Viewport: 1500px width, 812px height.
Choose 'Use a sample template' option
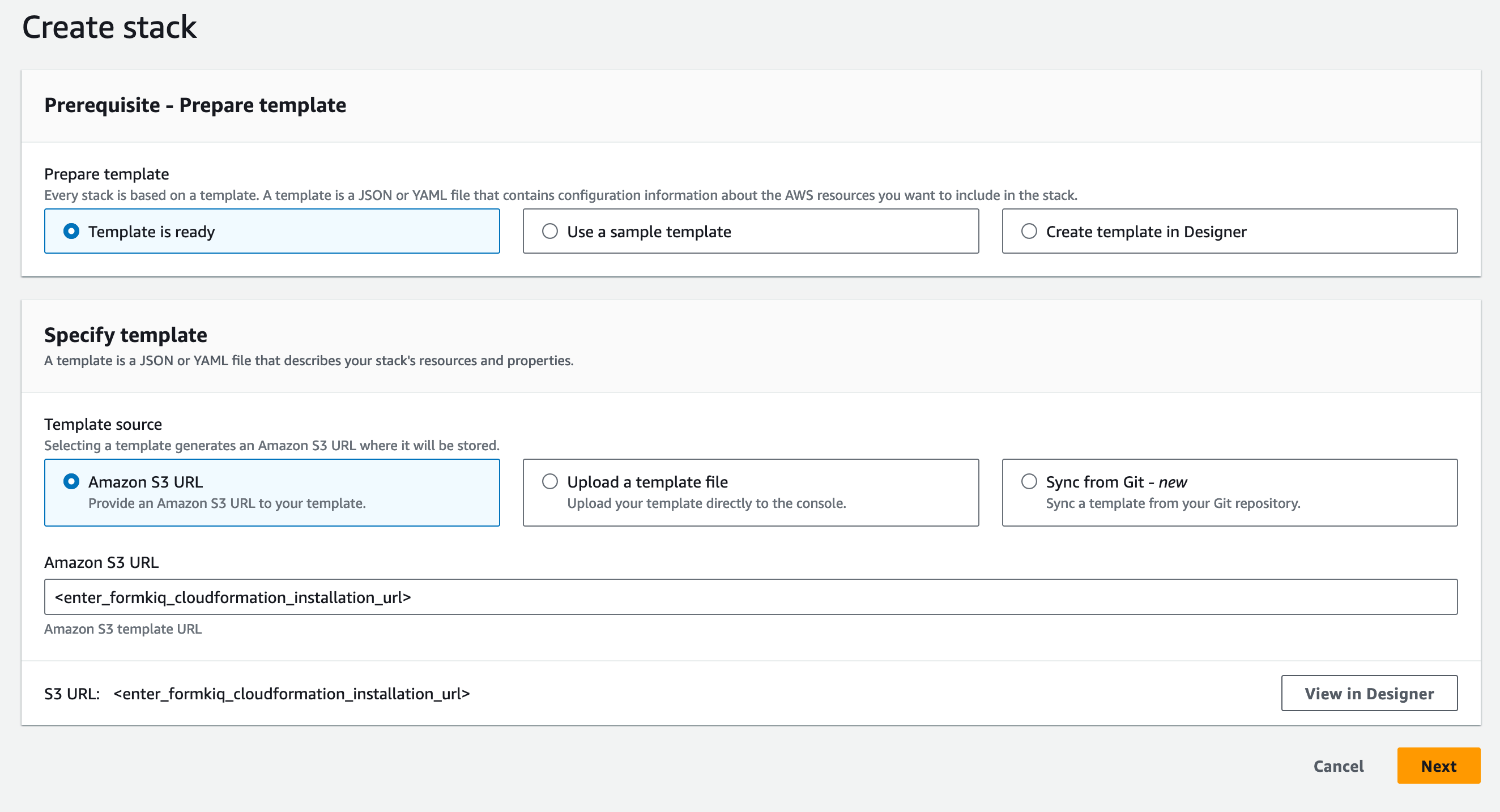[751, 231]
